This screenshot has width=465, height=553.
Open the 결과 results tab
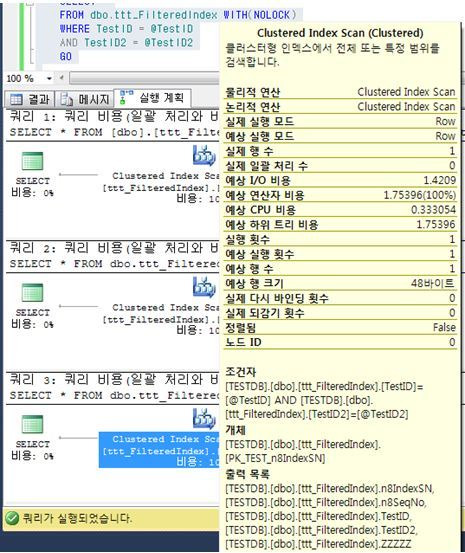click(x=29, y=99)
